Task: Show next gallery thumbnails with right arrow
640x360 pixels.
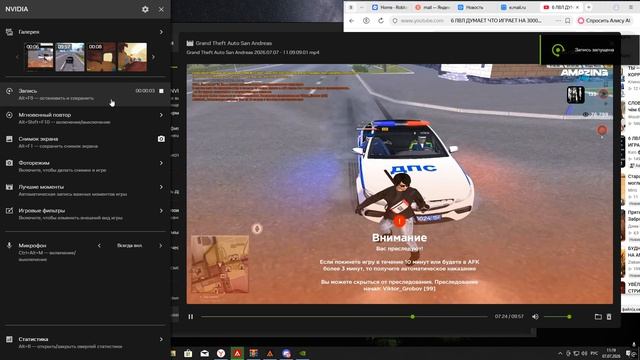Action: (153, 57)
